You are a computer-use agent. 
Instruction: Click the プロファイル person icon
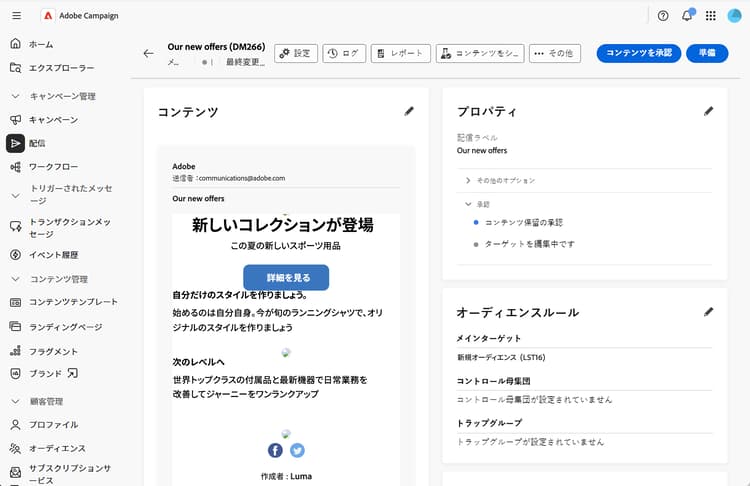point(15,425)
